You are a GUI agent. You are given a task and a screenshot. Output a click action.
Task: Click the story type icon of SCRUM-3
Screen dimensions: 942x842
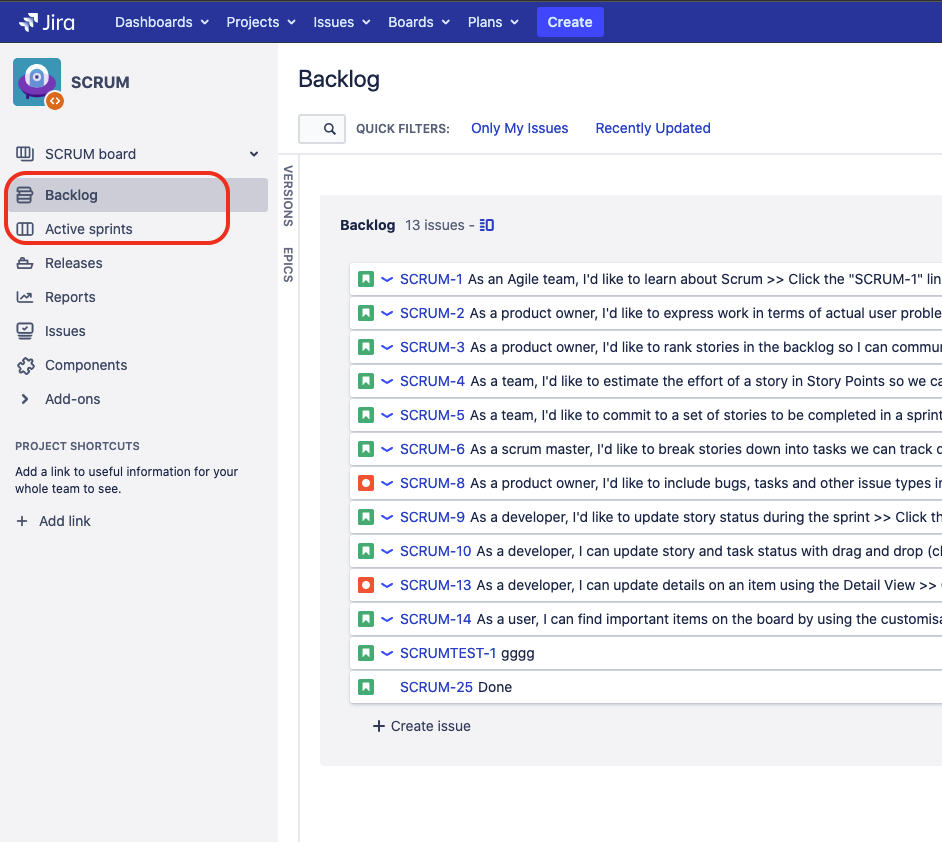click(366, 347)
